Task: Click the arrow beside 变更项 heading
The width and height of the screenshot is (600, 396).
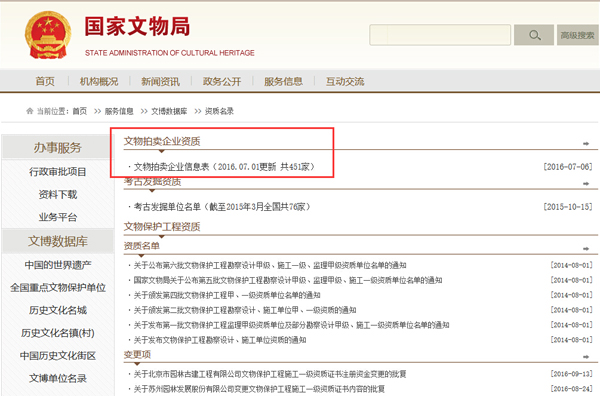Action: pos(586,357)
